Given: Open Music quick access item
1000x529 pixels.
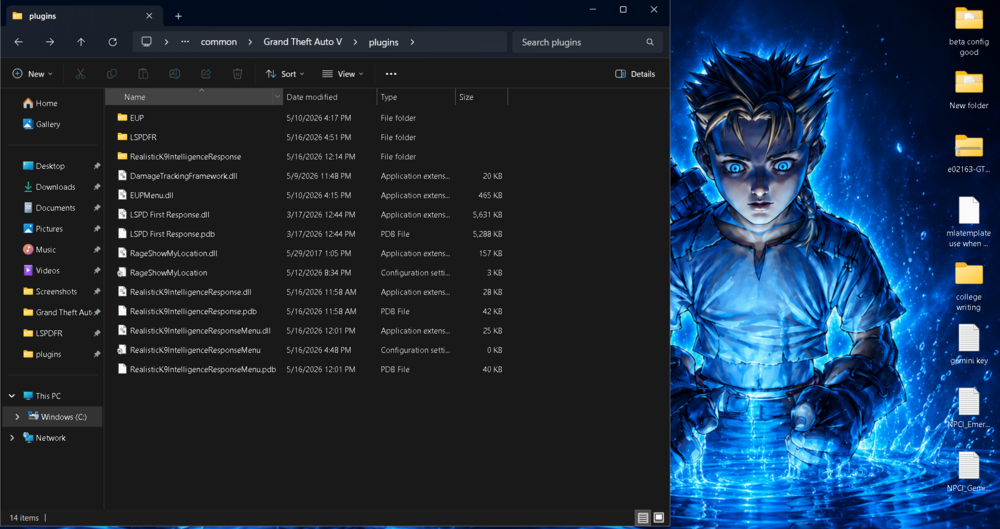Looking at the screenshot, I should click(40, 250).
